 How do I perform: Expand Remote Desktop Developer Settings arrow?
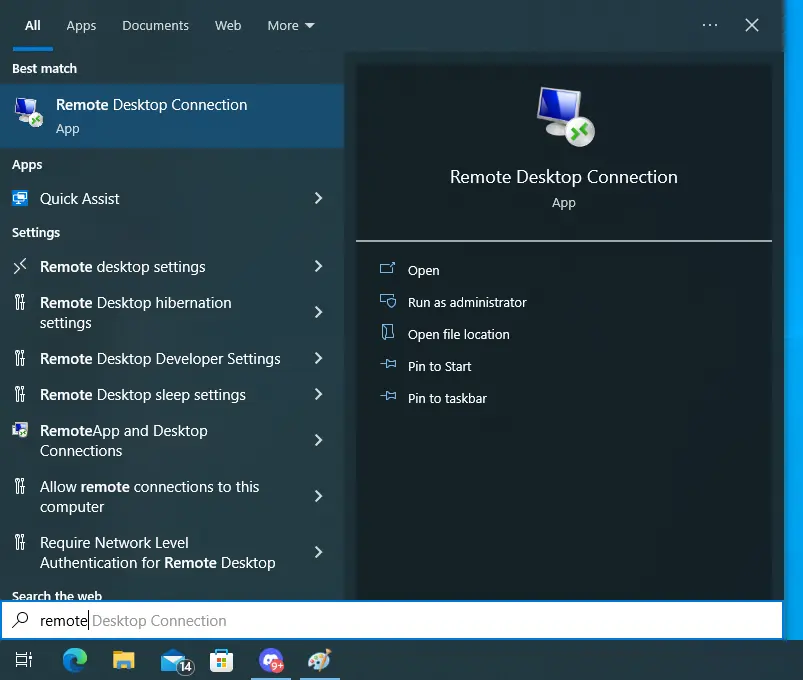tap(318, 358)
